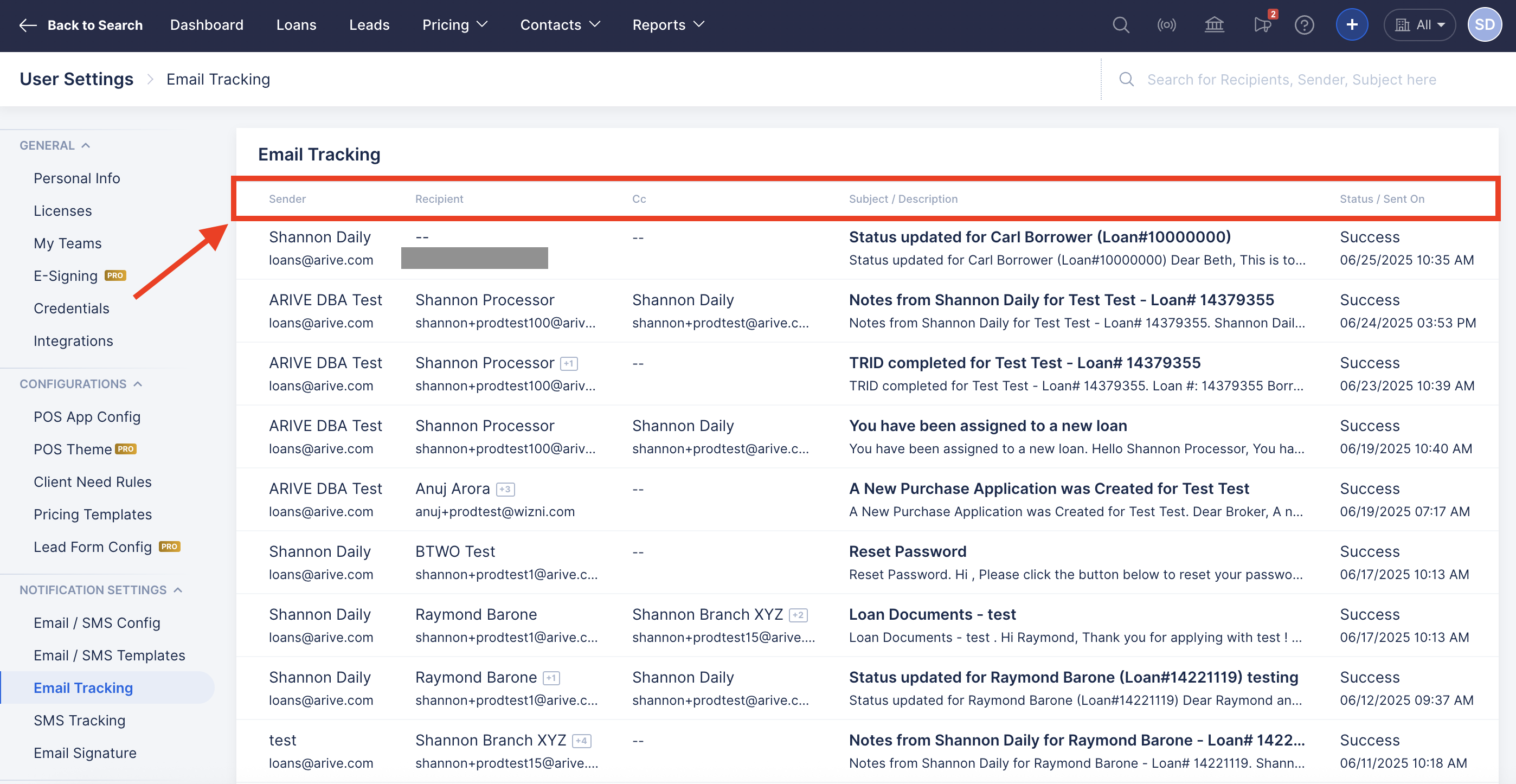
Task: Open the Loans menu item
Action: (296, 25)
